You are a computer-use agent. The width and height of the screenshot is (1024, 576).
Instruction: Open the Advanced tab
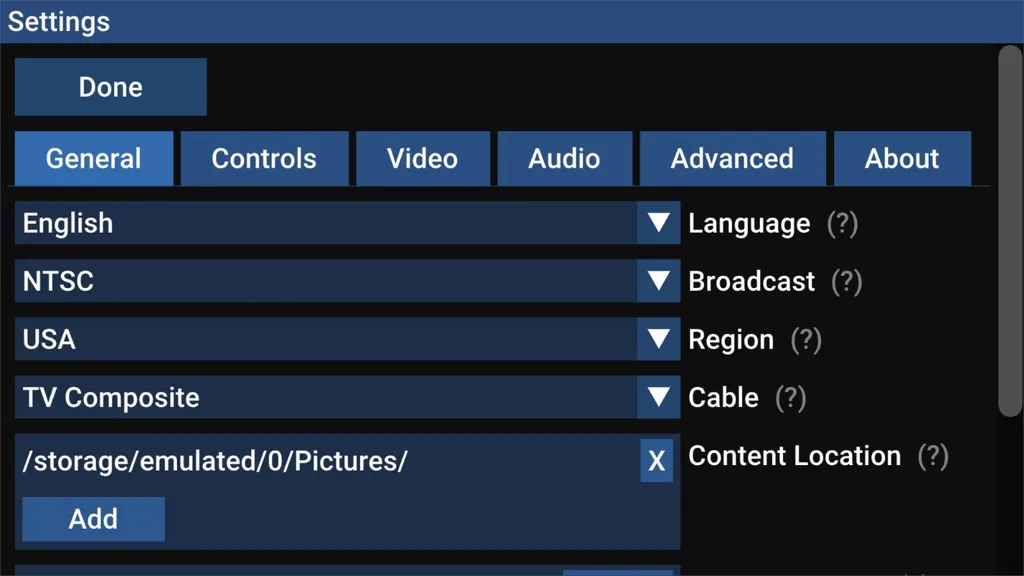732,159
